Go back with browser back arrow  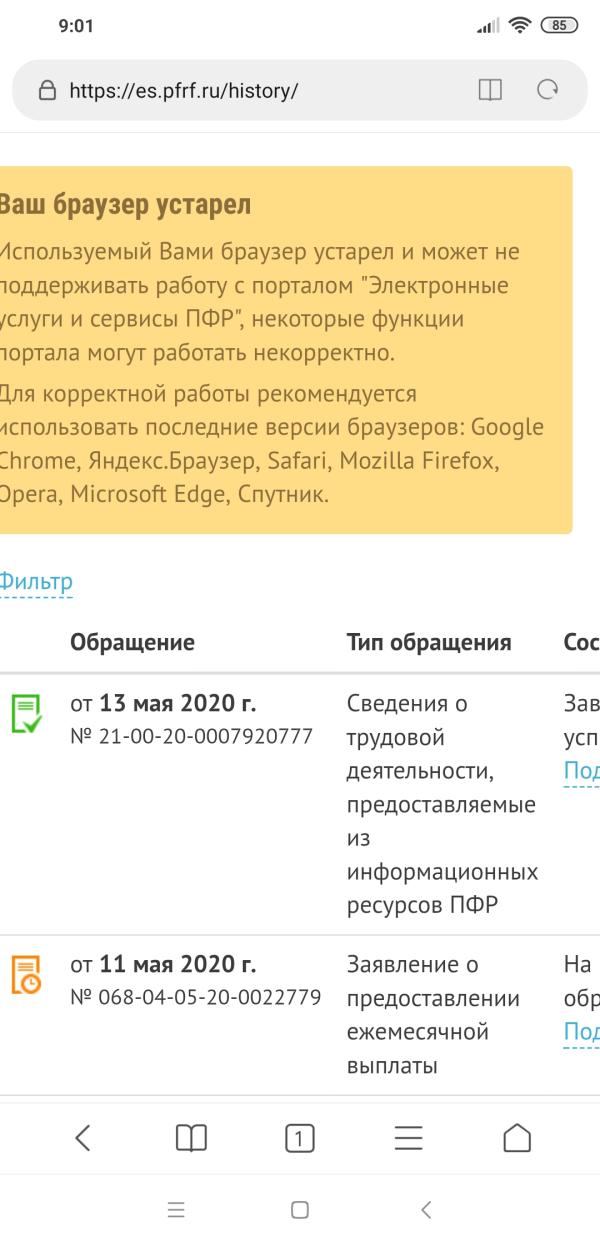coord(83,1137)
